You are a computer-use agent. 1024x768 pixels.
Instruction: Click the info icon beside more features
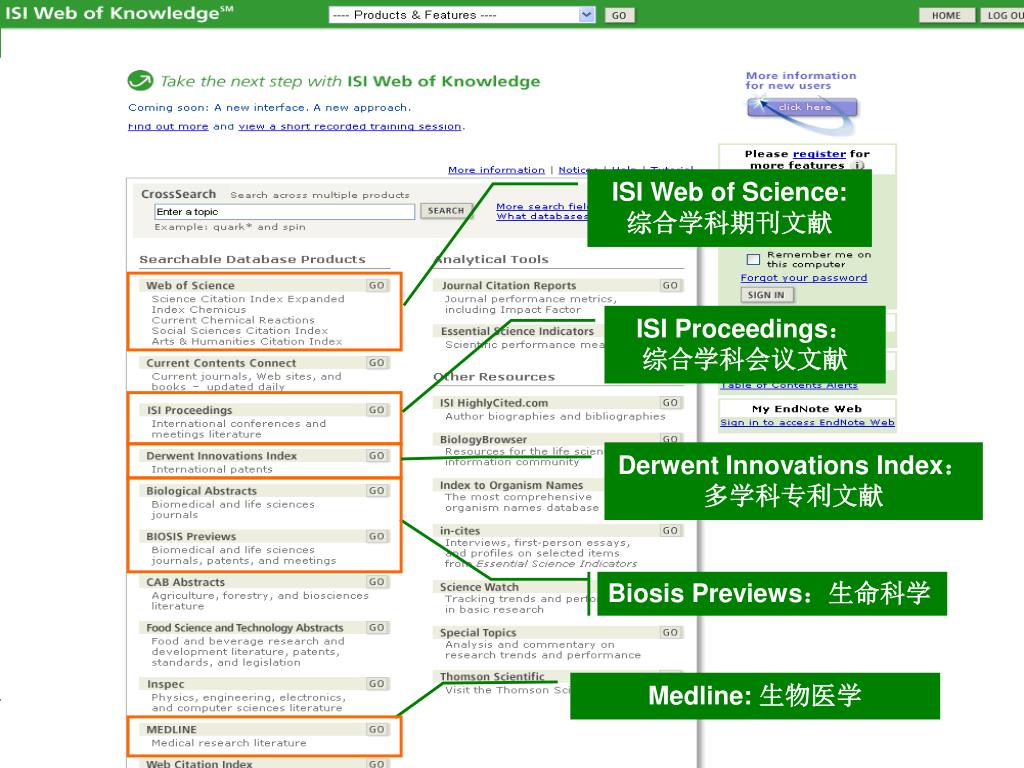(x=859, y=165)
